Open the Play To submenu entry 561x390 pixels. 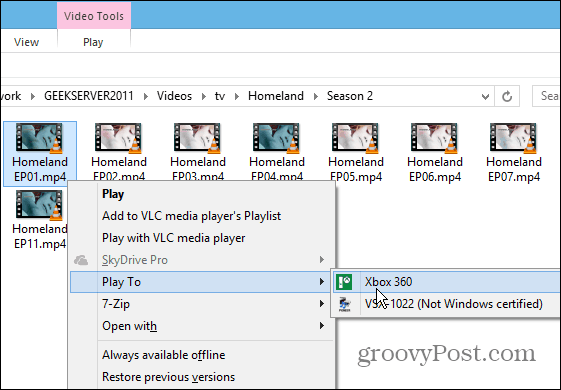click(200, 282)
